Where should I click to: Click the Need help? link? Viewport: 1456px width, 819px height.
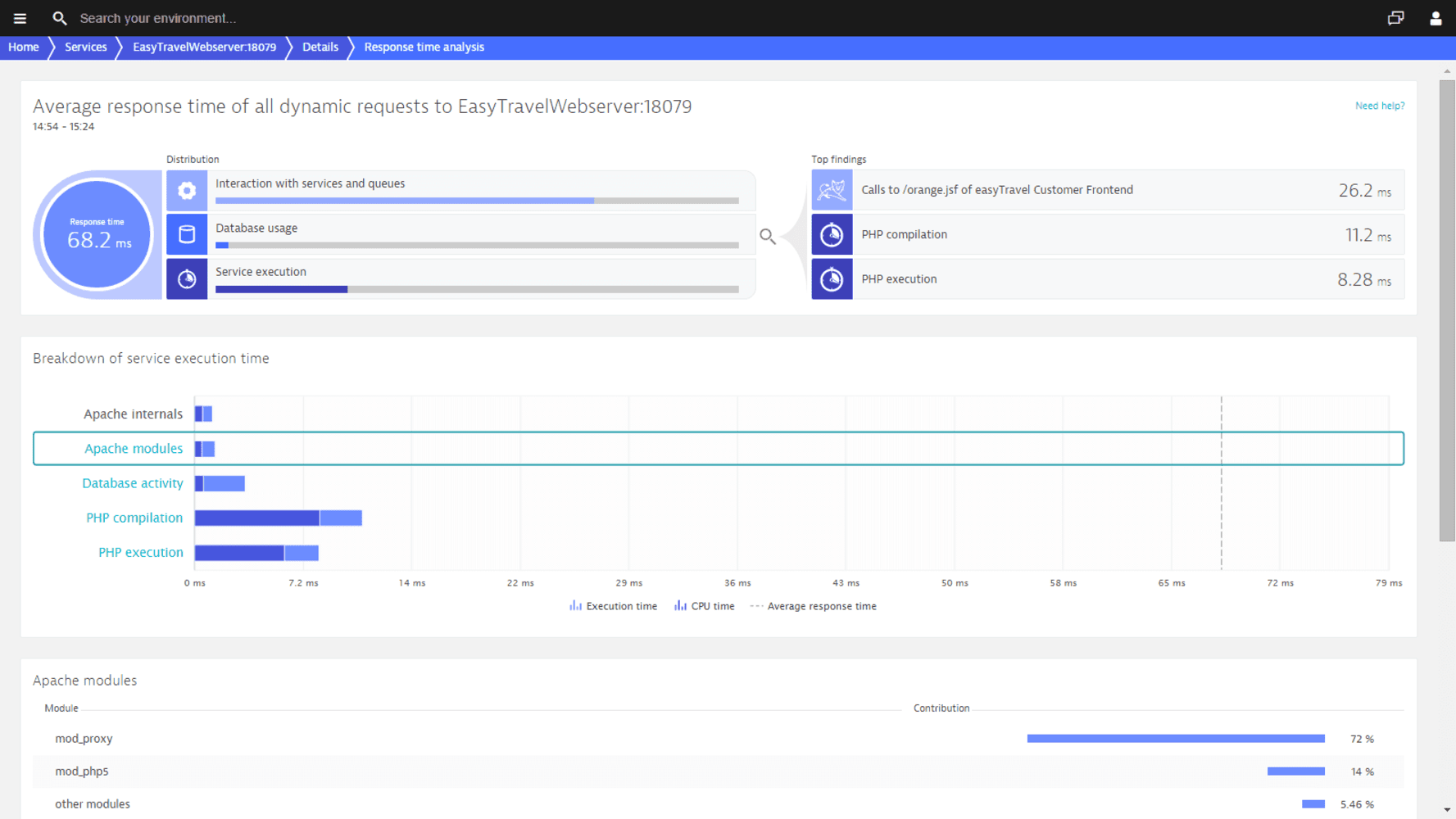pyautogui.click(x=1380, y=106)
